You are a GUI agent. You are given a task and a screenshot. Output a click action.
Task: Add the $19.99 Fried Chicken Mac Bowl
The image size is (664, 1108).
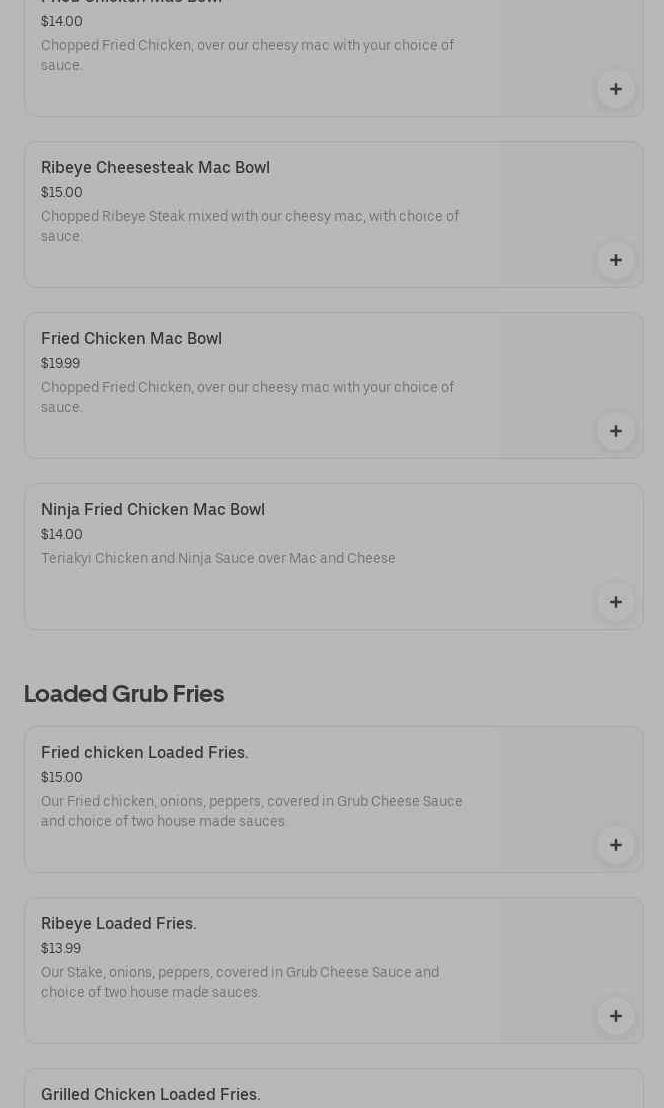615,431
